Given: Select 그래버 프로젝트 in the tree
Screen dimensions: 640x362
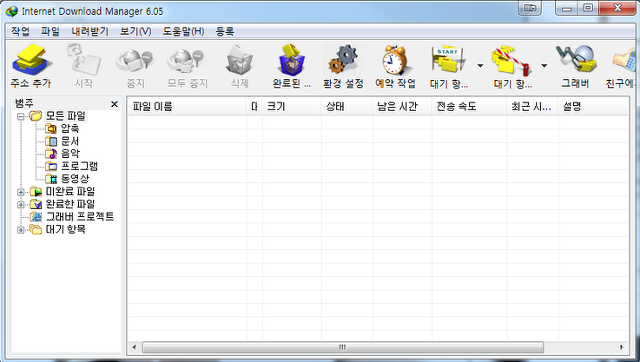Looking at the screenshot, I should 80,216.
